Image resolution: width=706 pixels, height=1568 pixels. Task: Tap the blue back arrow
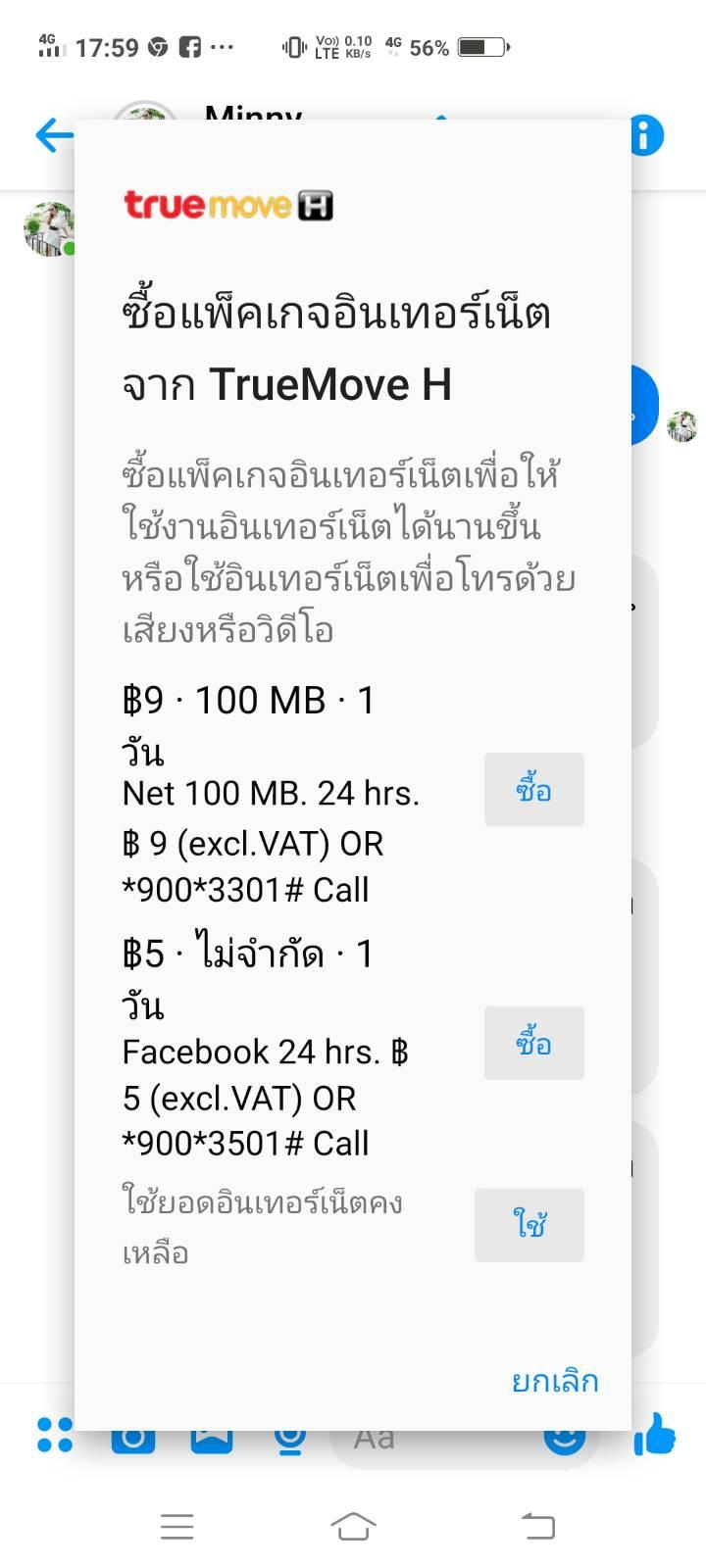[x=53, y=135]
